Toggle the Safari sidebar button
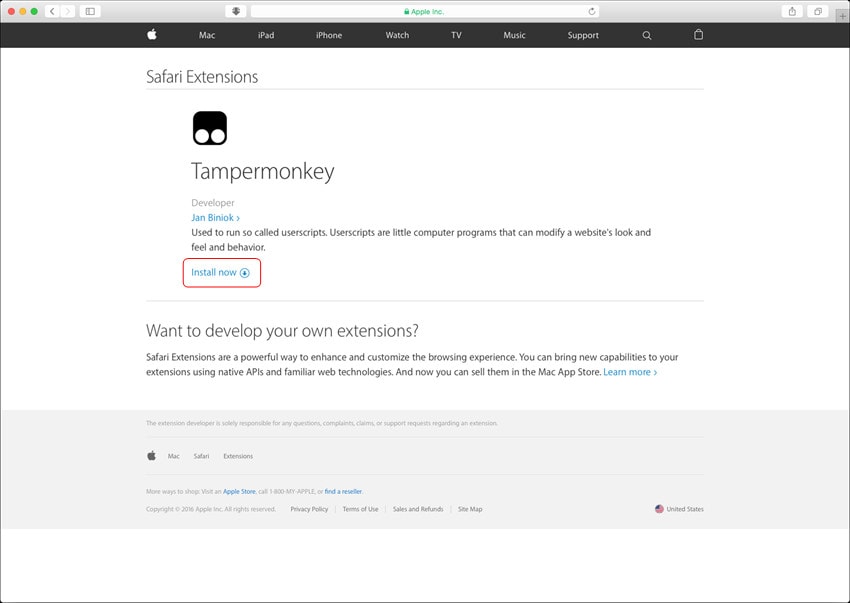The width and height of the screenshot is (850, 603). pyautogui.click(x=90, y=11)
